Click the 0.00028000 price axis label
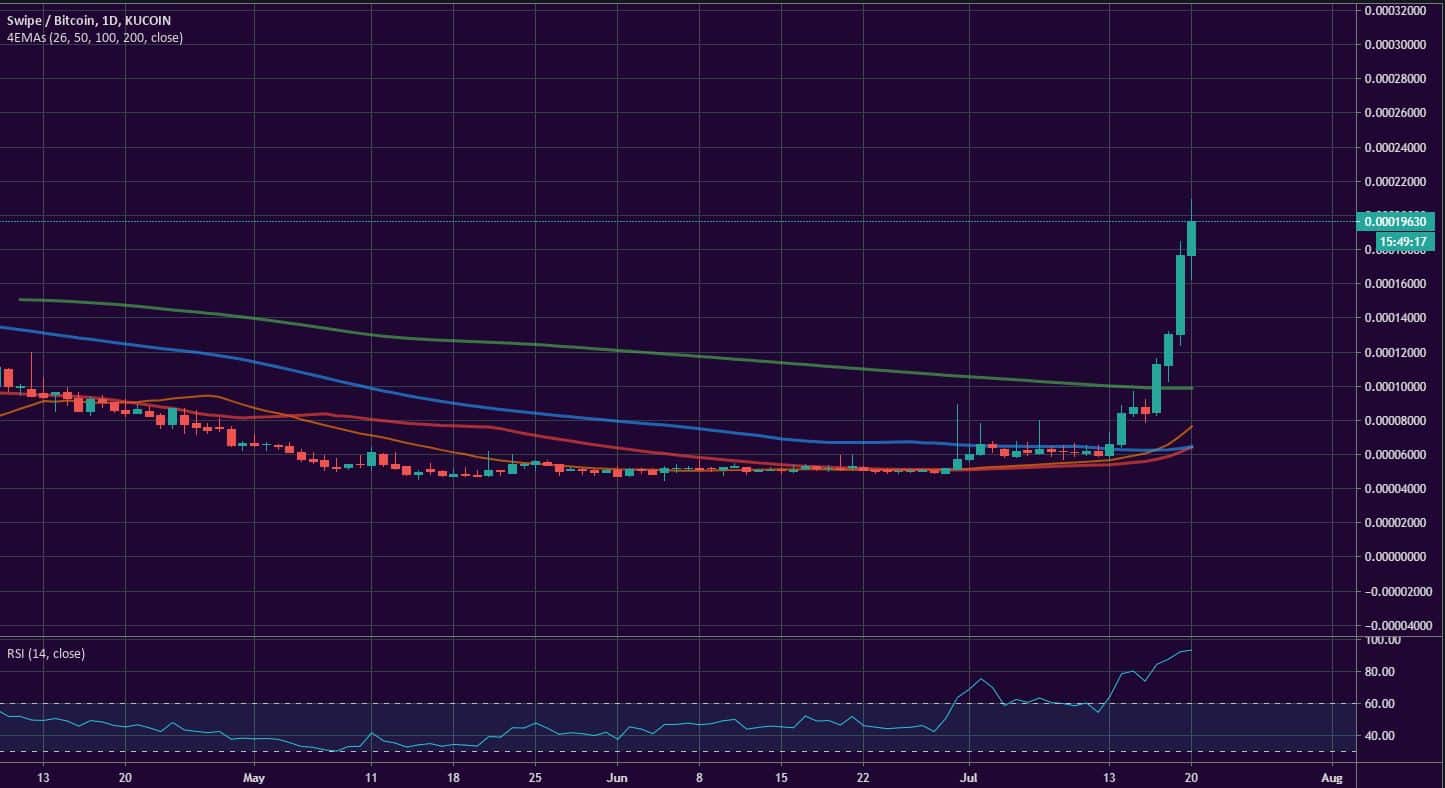 coord(1396,79)
